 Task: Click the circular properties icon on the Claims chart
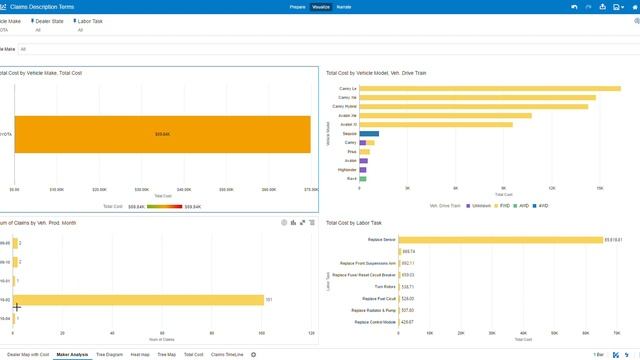click(284, 222)
